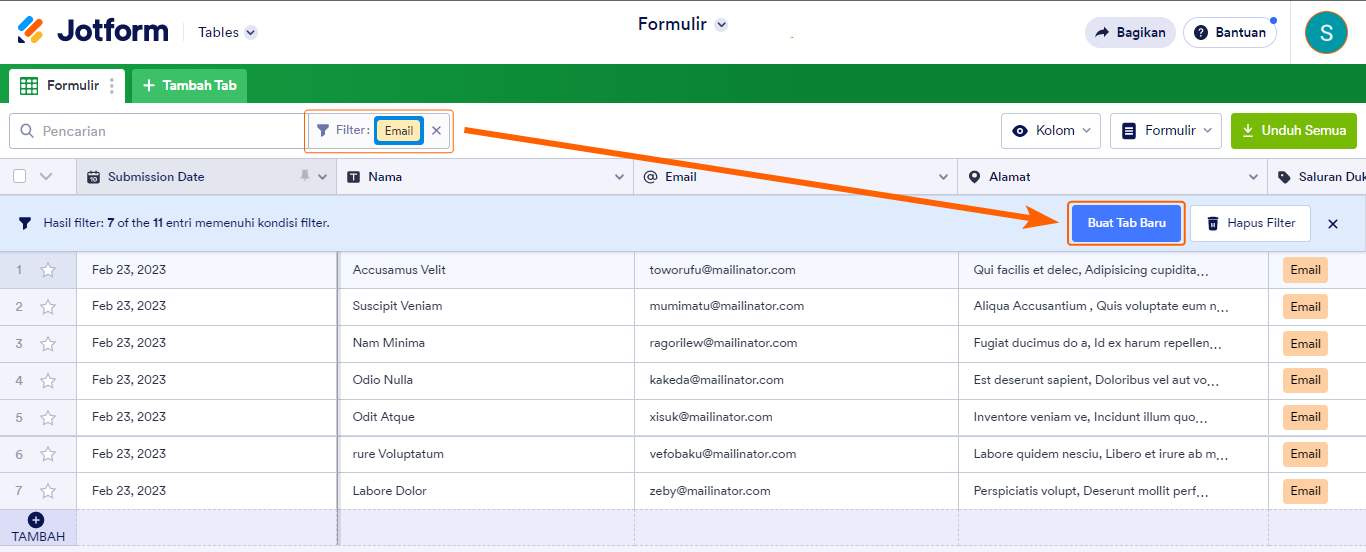The width and height of the screenshot is (1366, 552).
Task: Open the Formulir view dropdown
Action: pos(1165,131)
